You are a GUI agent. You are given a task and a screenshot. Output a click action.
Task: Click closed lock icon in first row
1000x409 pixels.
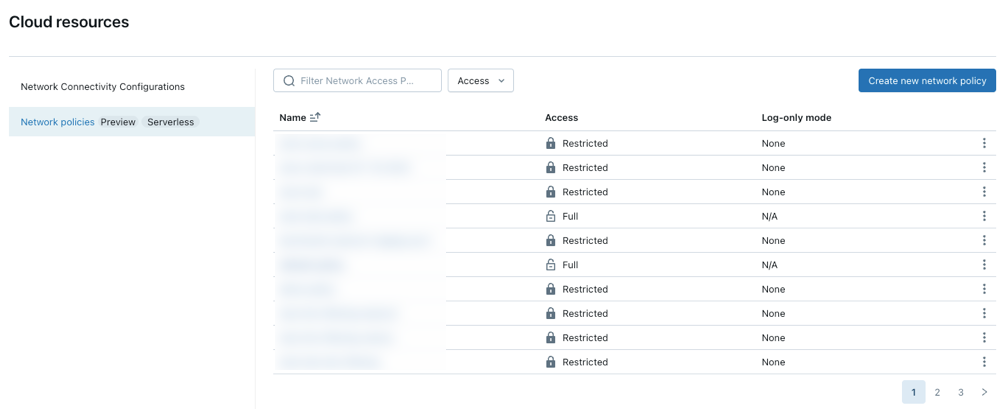tap(551, 143)
